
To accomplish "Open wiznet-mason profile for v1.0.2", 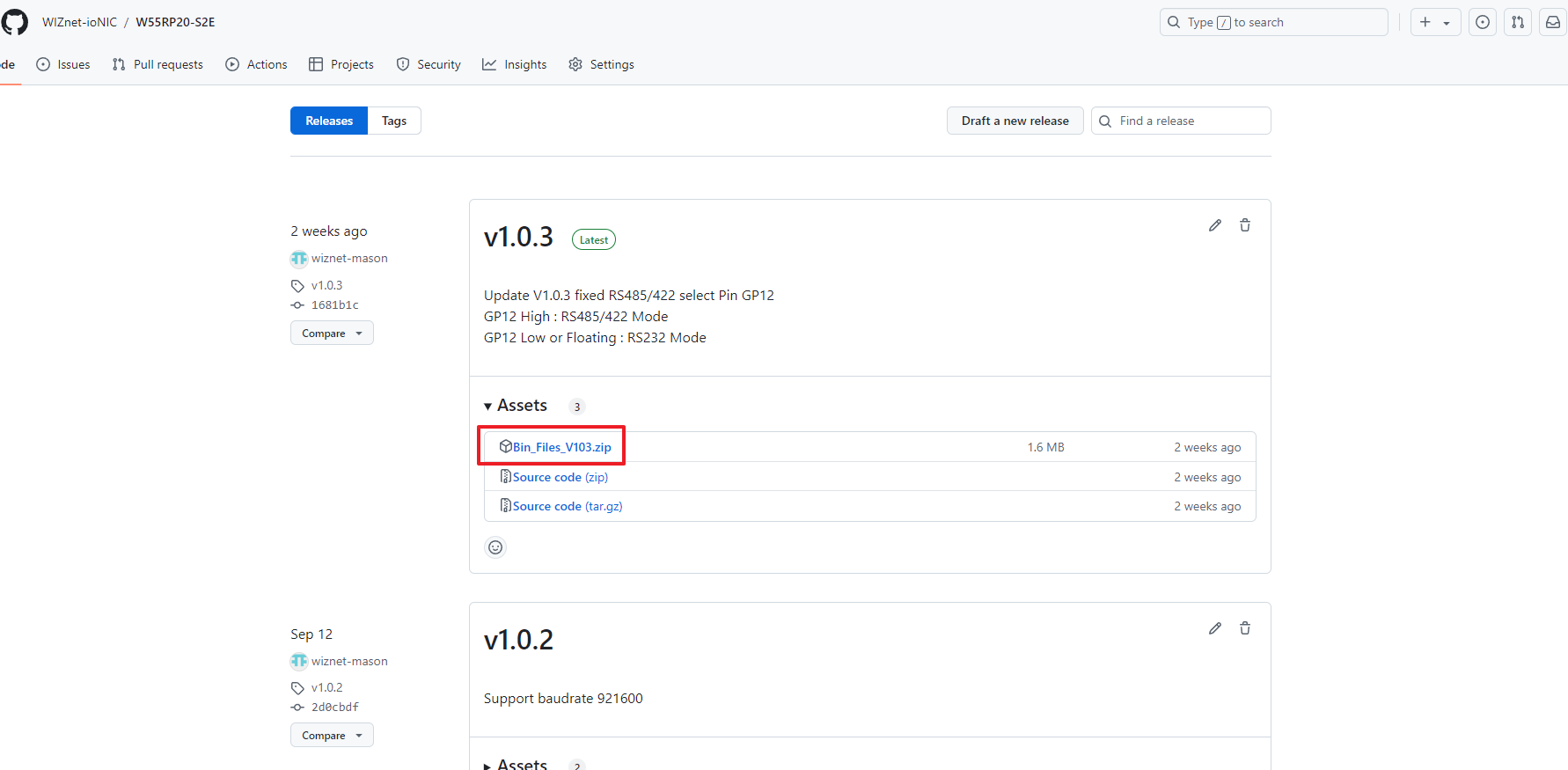I will point(349,661).
